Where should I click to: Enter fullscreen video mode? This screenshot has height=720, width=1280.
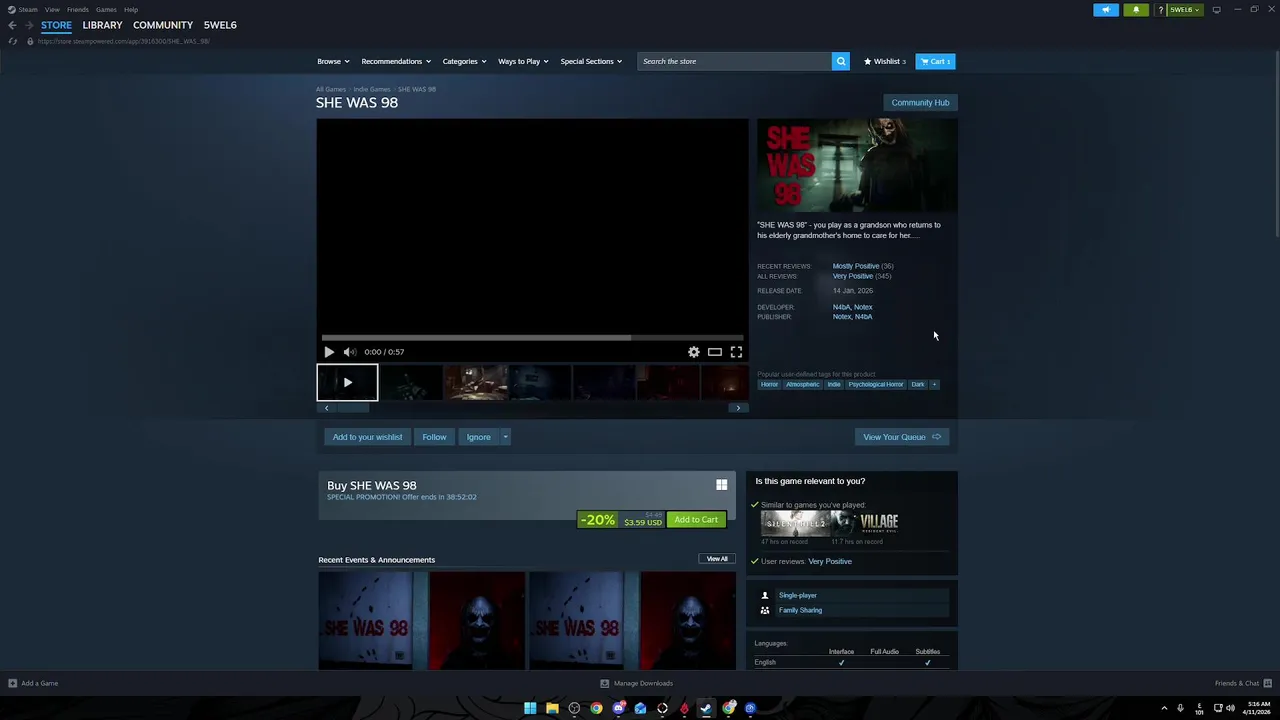tap(736, 352)
